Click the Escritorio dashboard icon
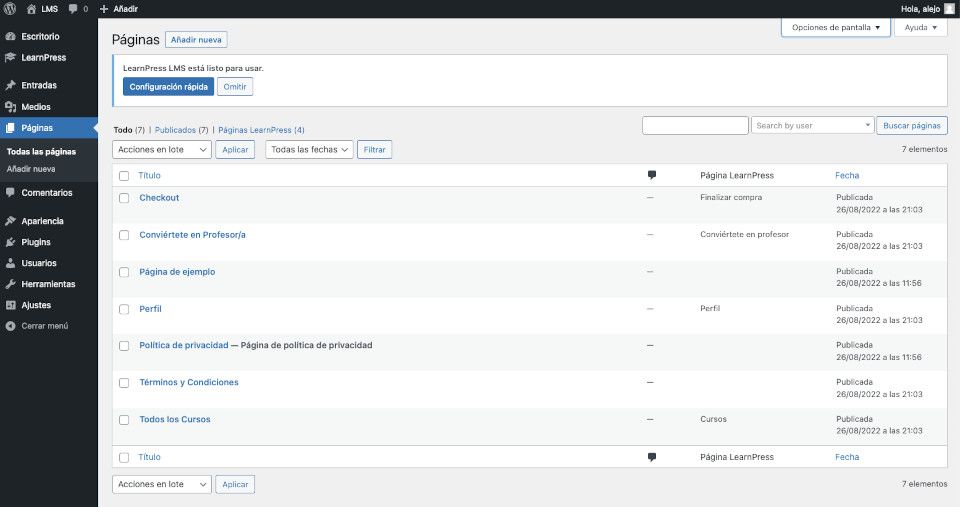The width and height of the screenshot is (960, 507). pos(10,36)
